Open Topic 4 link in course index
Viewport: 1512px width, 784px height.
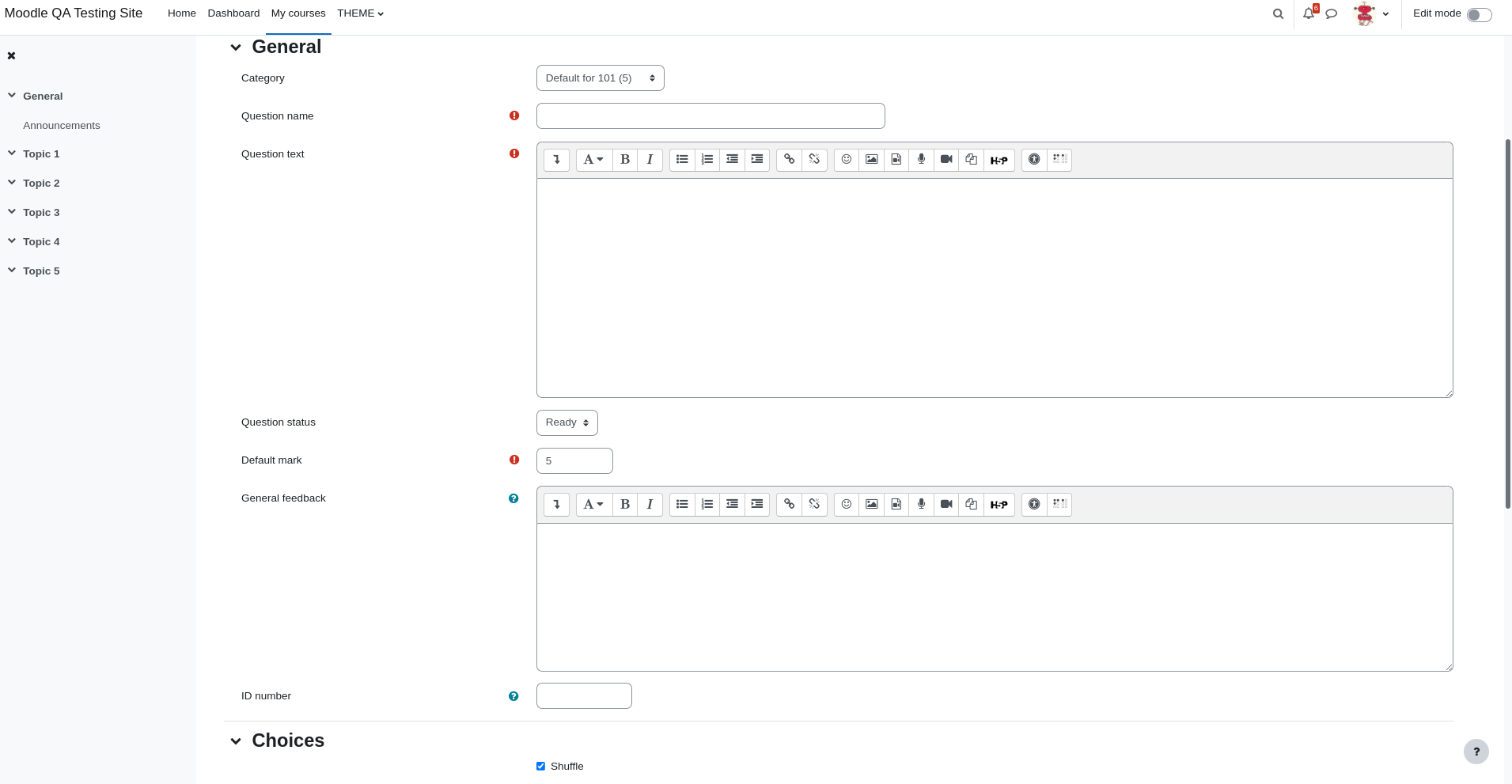pyautogui.click(x=41, y=242)
